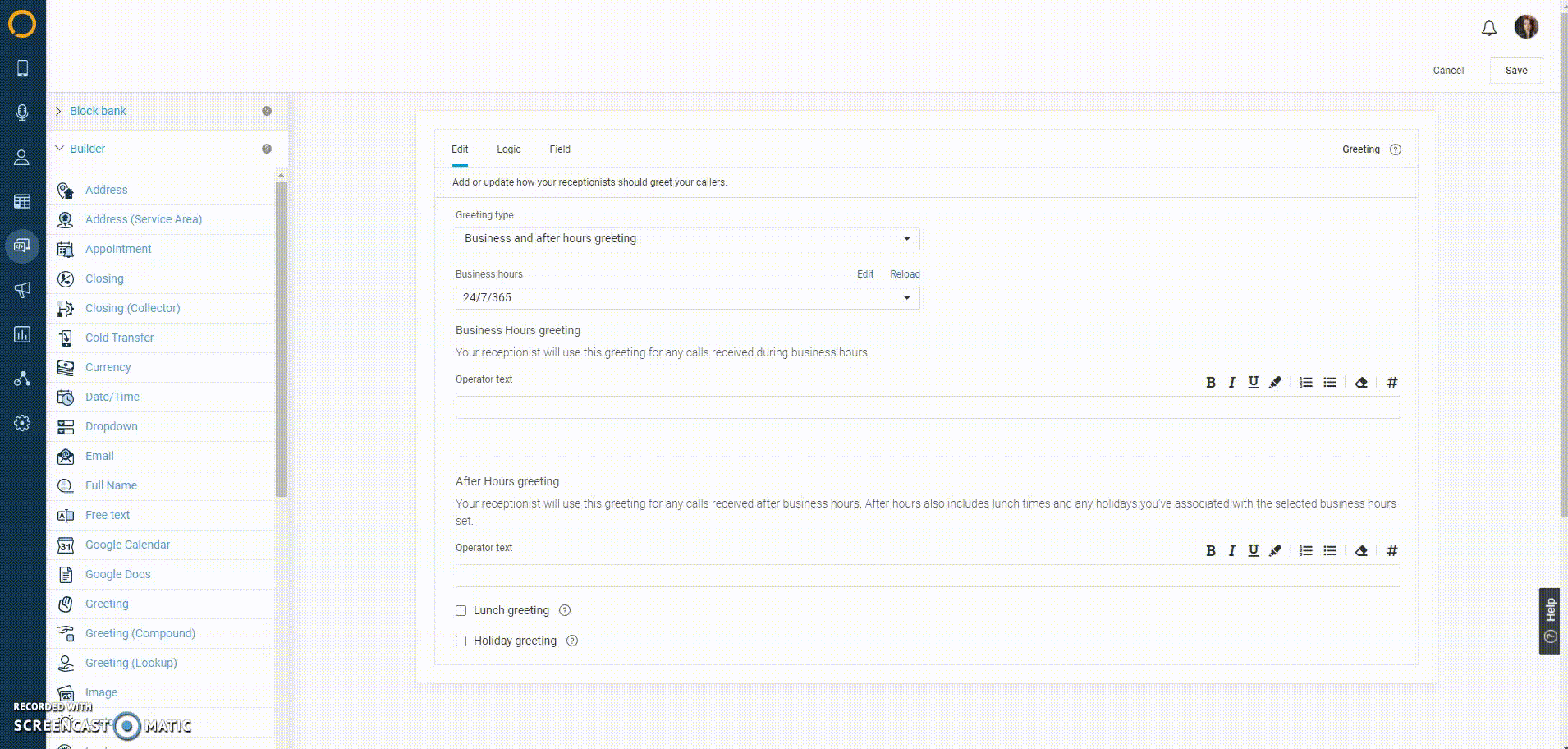The height and width of the screenshot is (749, 1568).
Task: Open the Business hours 24/7/365 dropdown
Action: click(x=687, y=298)
